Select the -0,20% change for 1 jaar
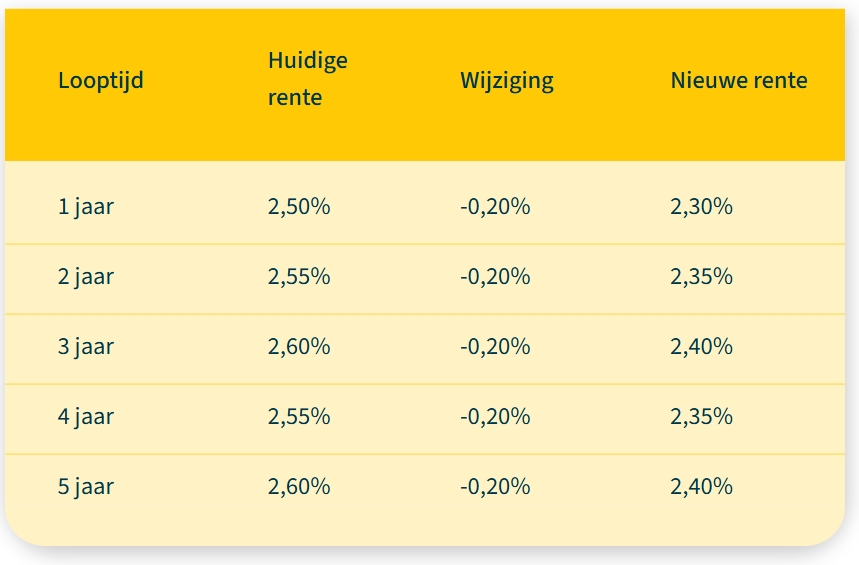The height and width of the screenshot is (565, 859). [494, 207]
